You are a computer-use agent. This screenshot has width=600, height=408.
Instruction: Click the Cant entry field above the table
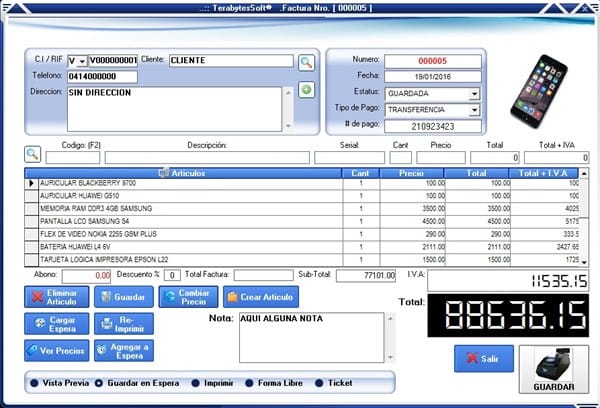(401, 158)
